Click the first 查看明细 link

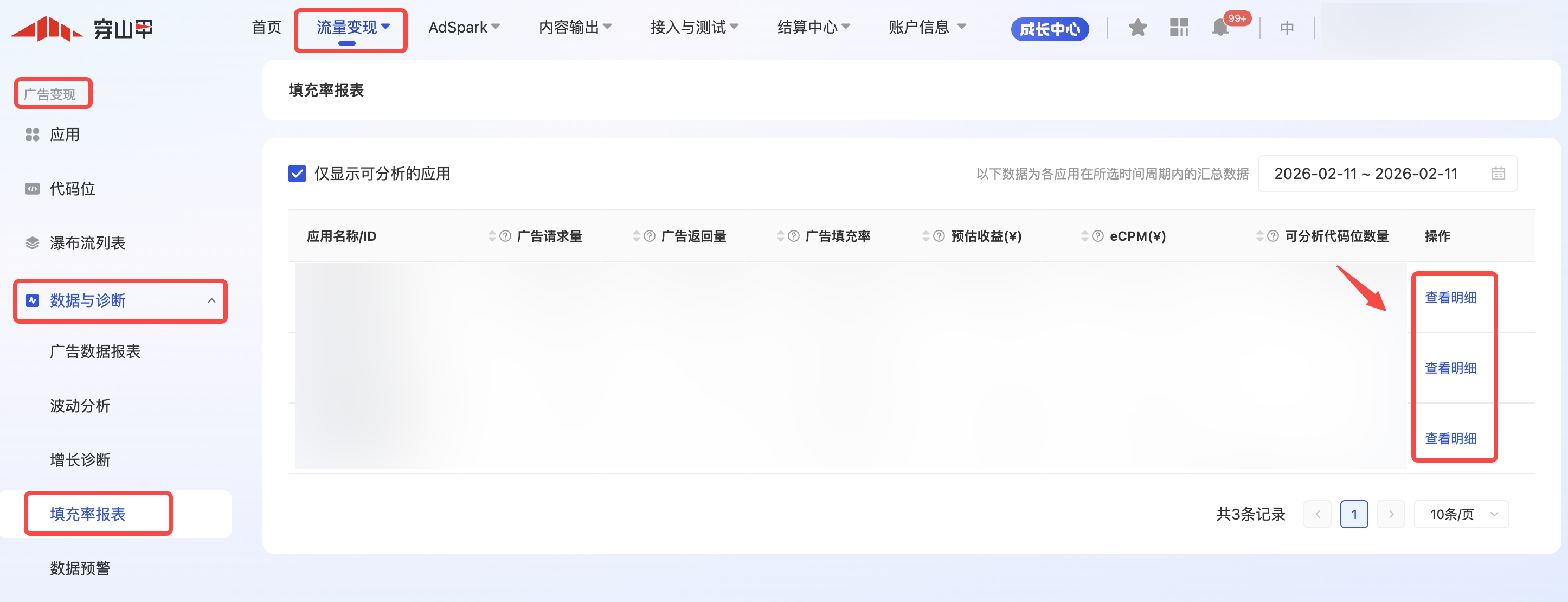pos(1450,298)
